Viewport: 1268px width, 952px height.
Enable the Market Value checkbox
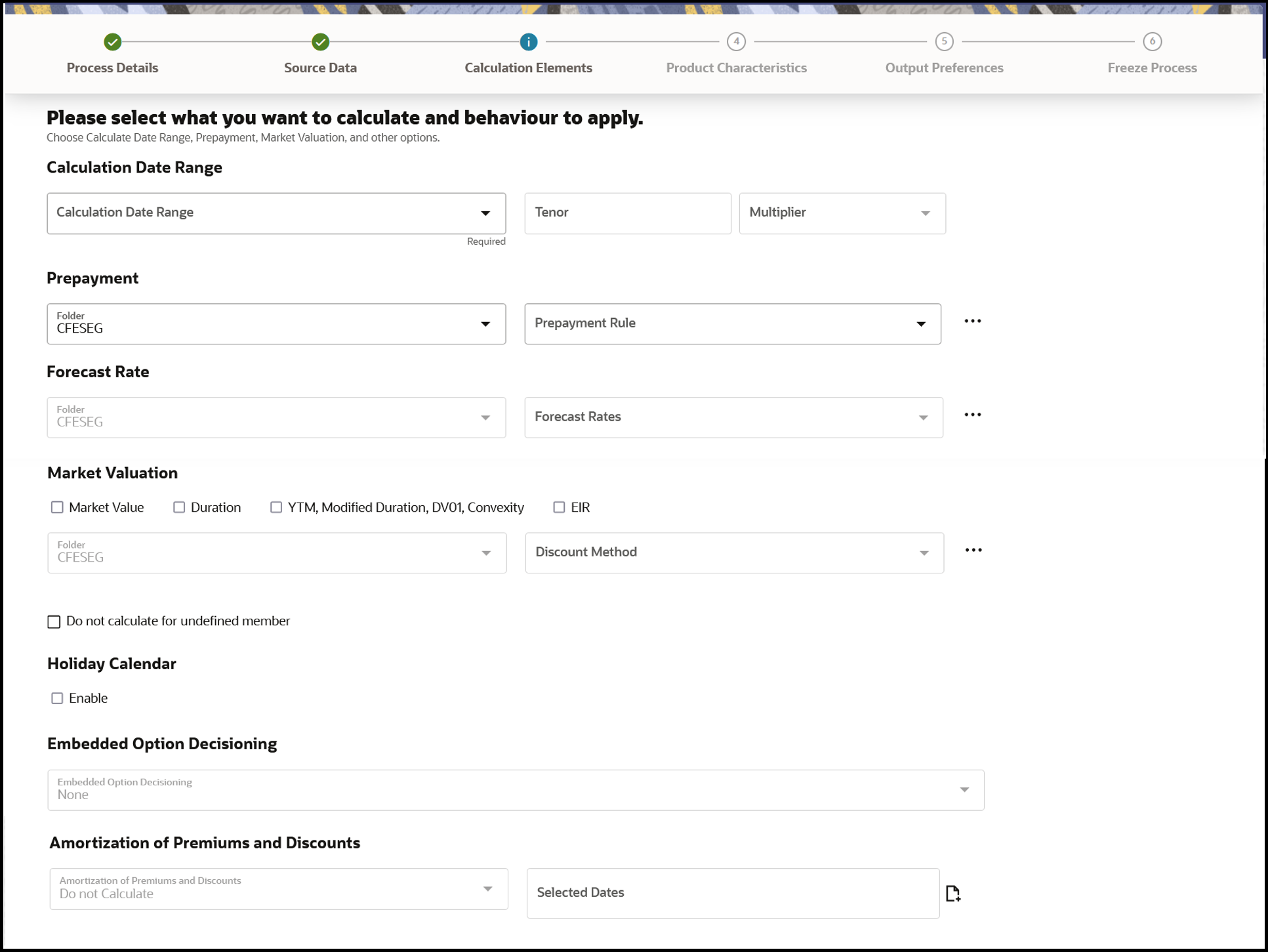tap(57, 507)
